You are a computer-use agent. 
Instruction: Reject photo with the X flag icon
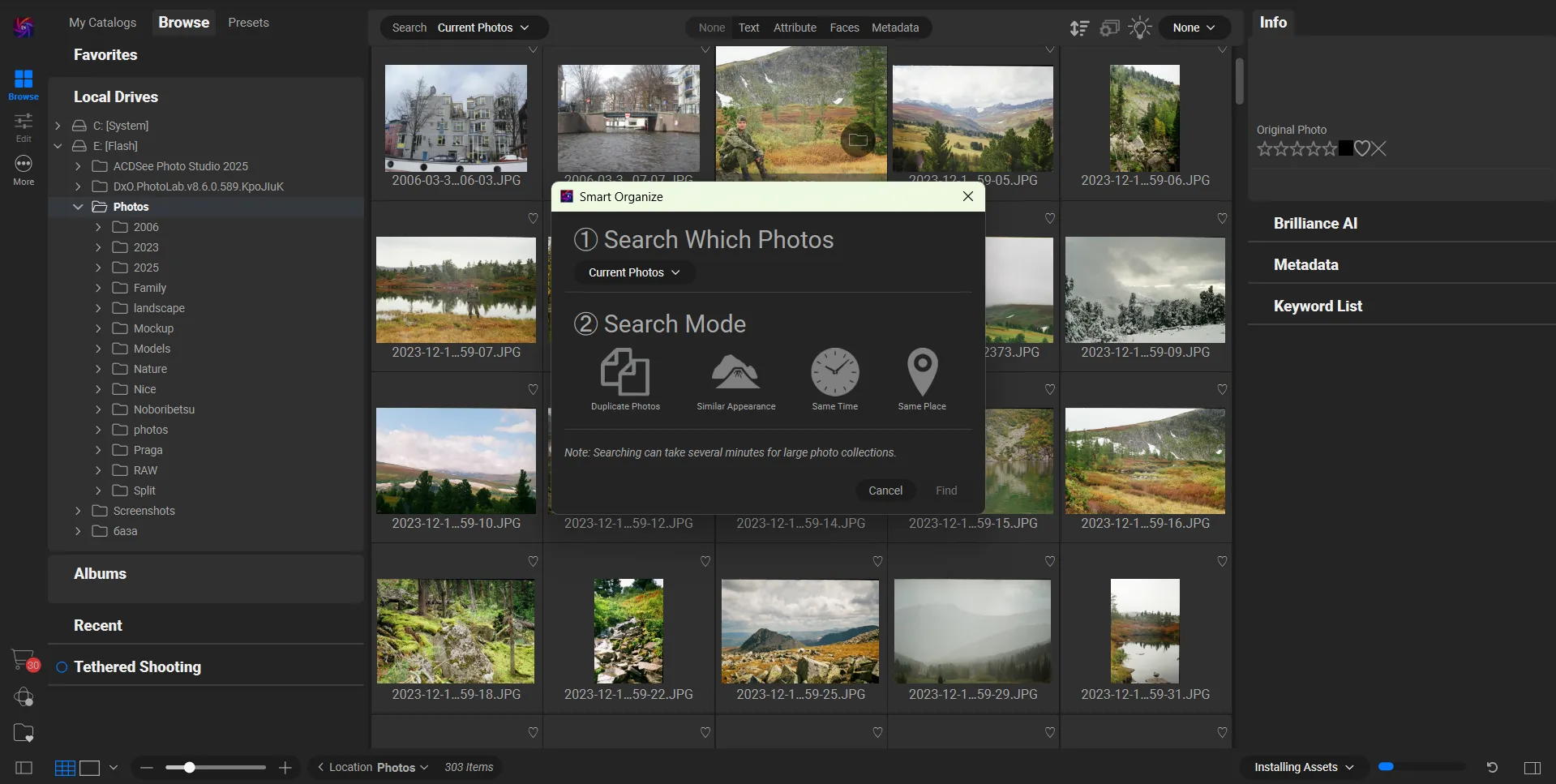tap(1379, 148)
